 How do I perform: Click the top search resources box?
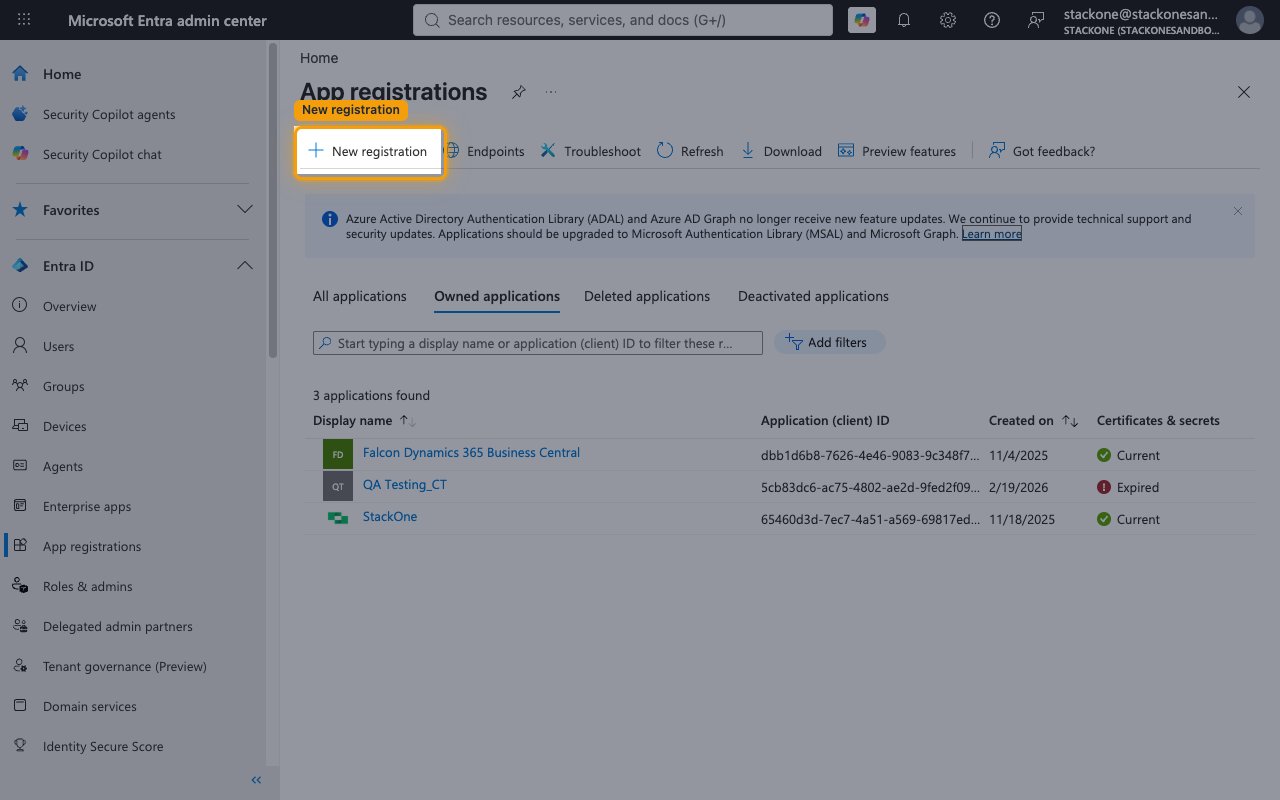point(622,20)
